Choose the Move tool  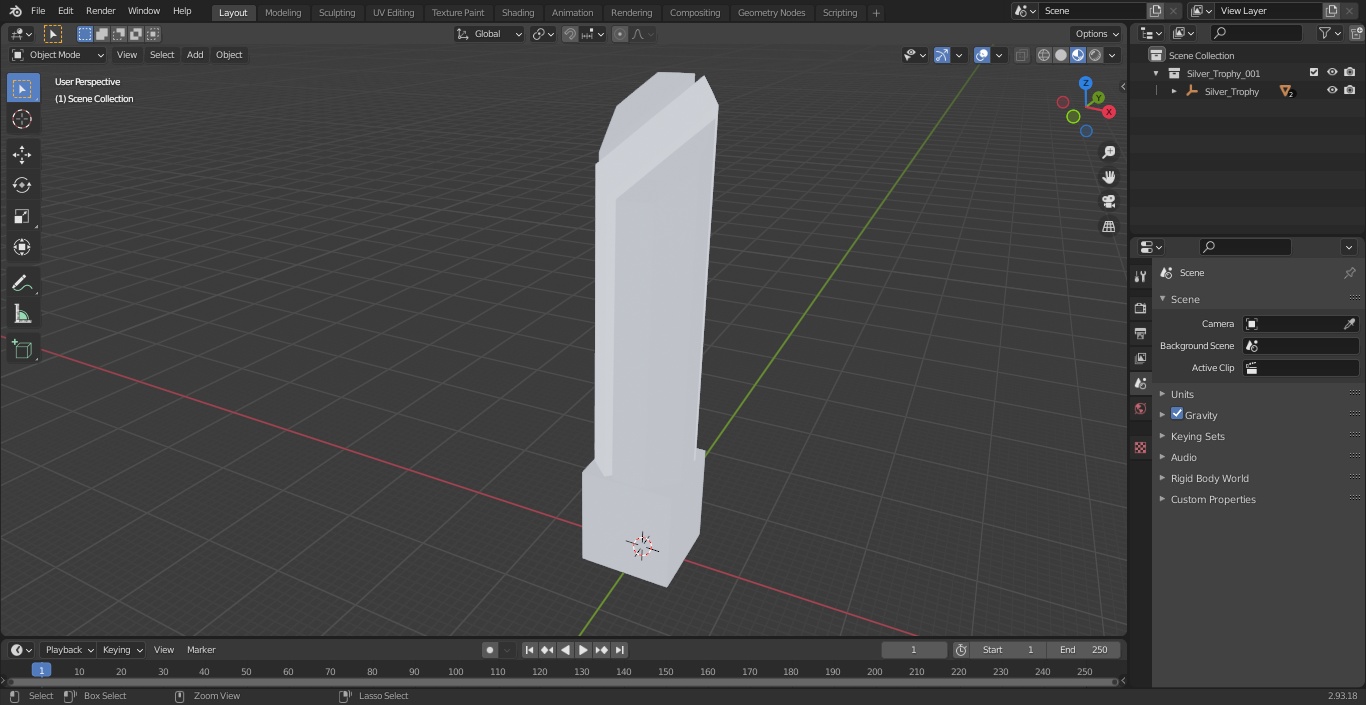[x=22, y=154]
